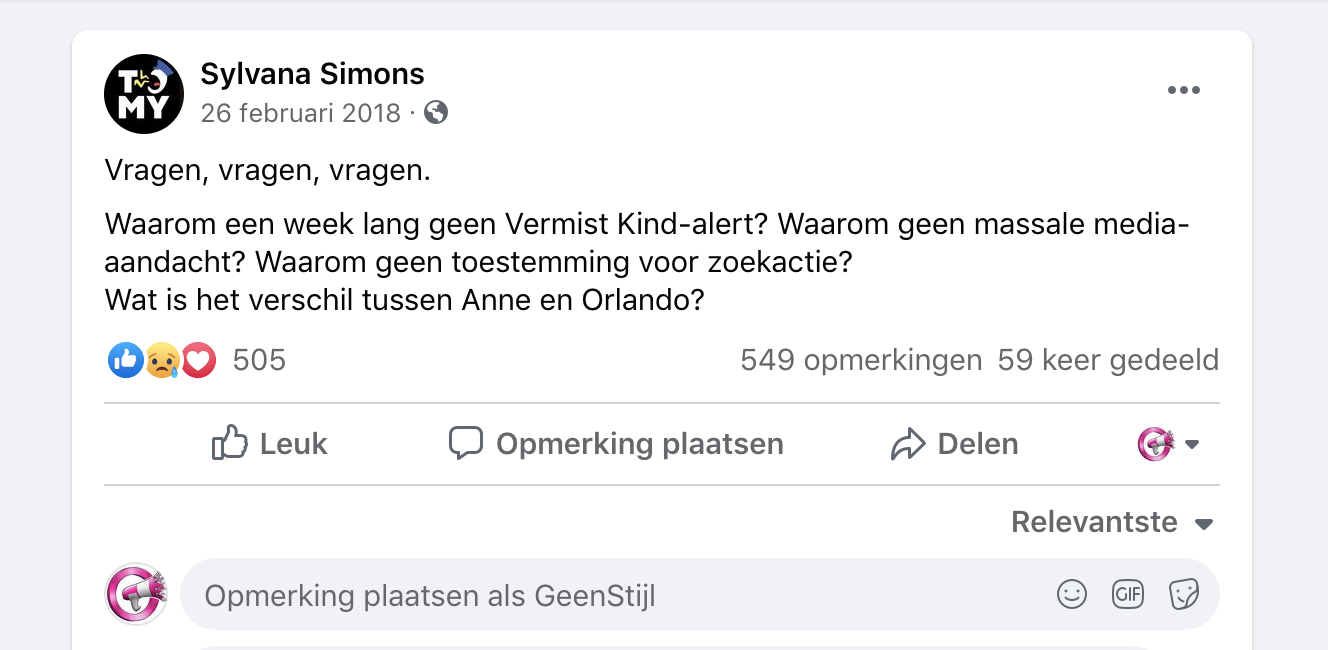The width and height of the screenshot is (1328, 650).
Task: Click the Opmerking plaatsen comment button
Action: pos(616,444)
